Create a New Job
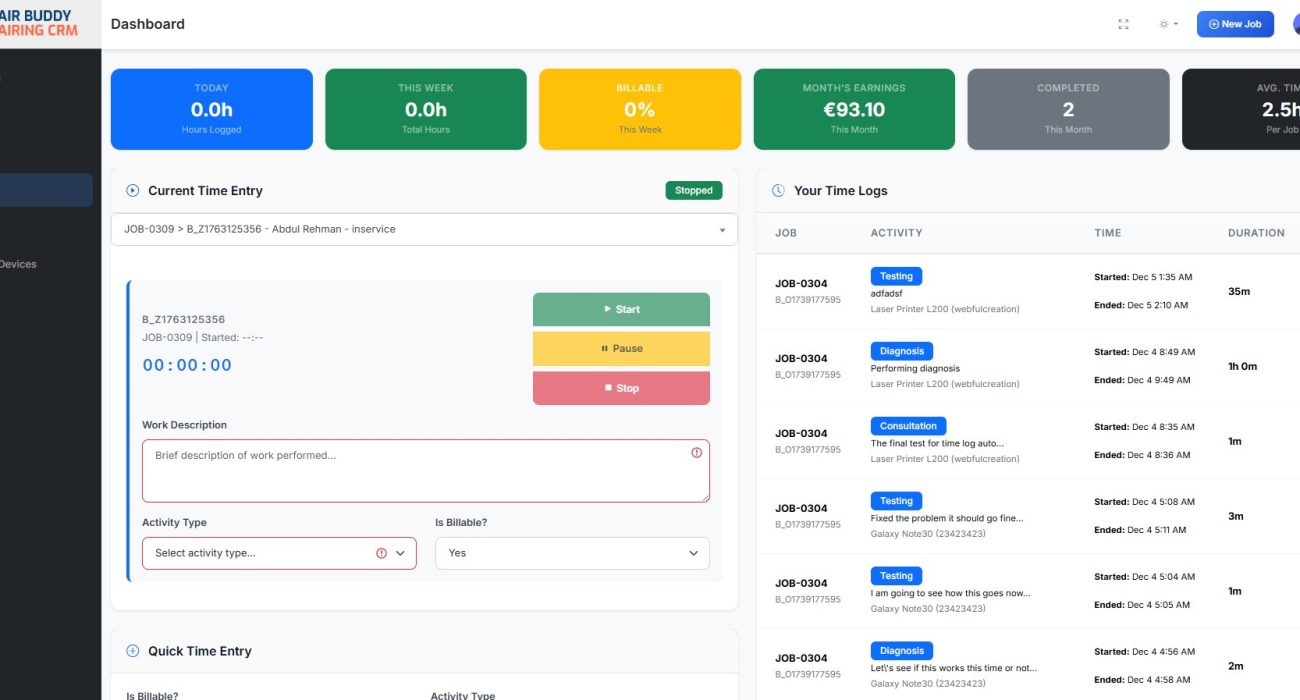Viewport: 1300px width, 700px height. [1235, 24]
